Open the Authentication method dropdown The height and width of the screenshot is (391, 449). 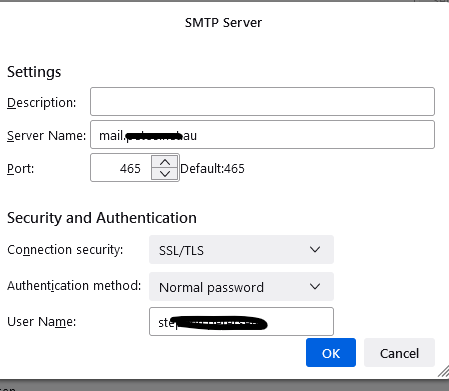coord(241,287)
